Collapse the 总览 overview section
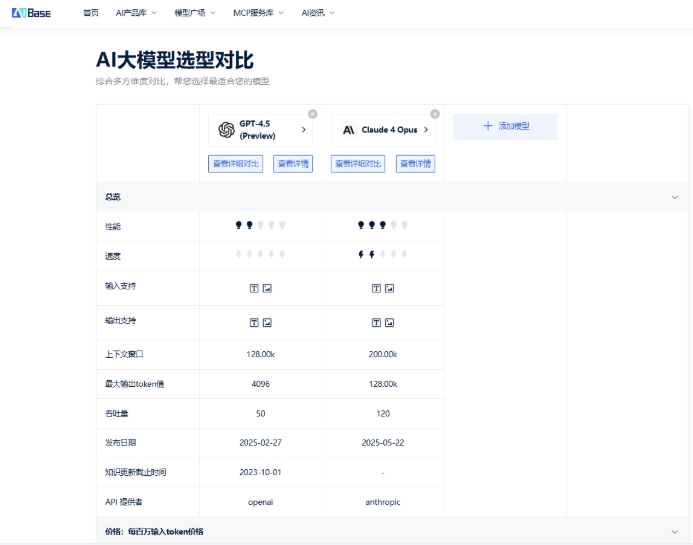Image resolution: width=693 pixels, height=545 pixels. pos(674,197)
